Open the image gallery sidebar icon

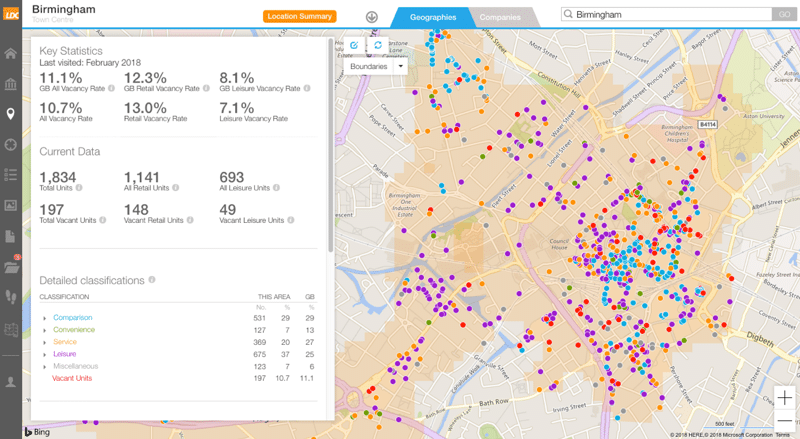pyautogui.click(x=11, y=205)
